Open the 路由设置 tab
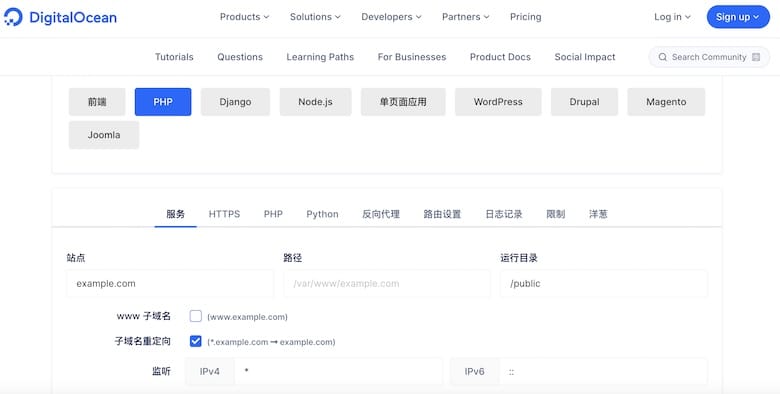 442,214
